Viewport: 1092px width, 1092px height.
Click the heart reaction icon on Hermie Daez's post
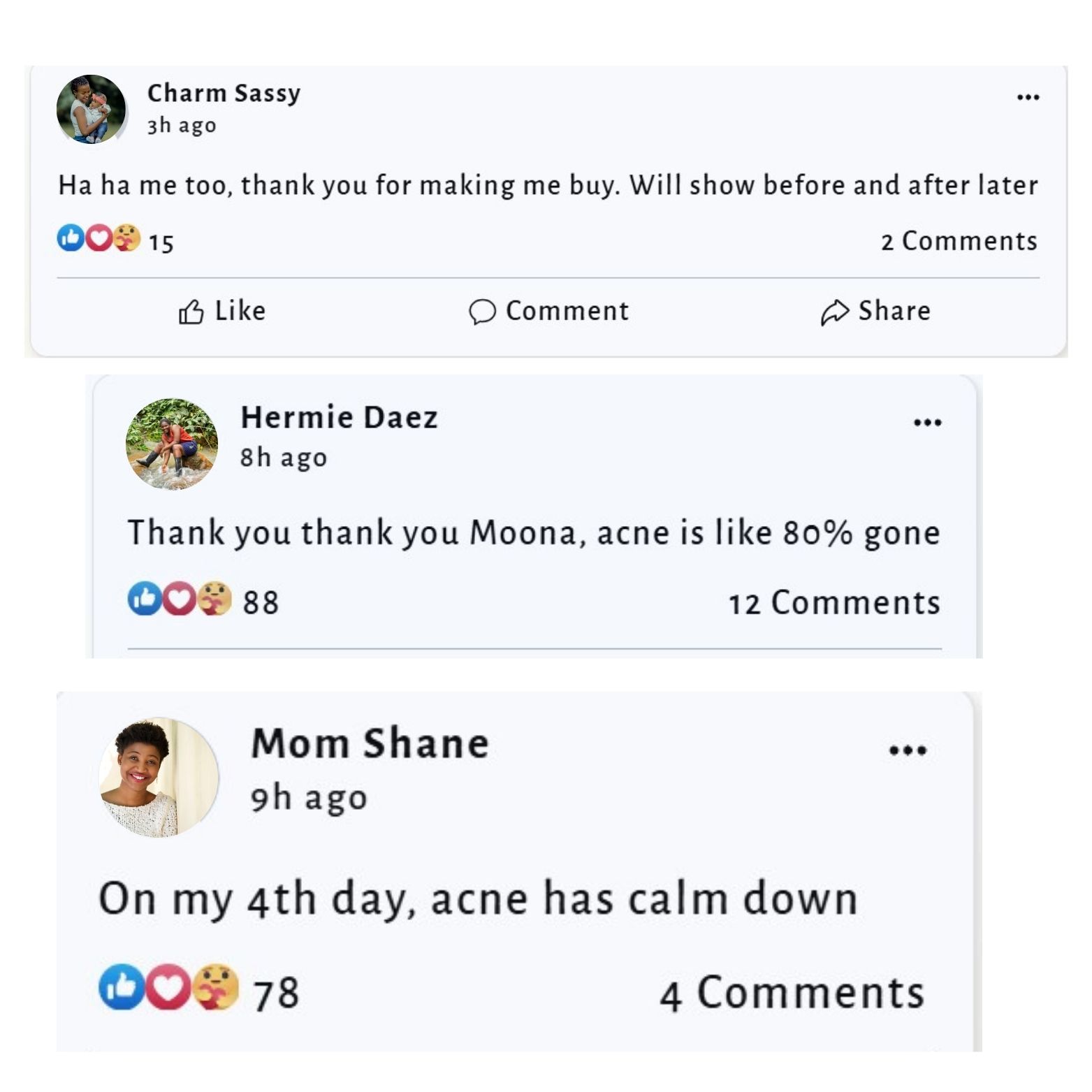180,599
